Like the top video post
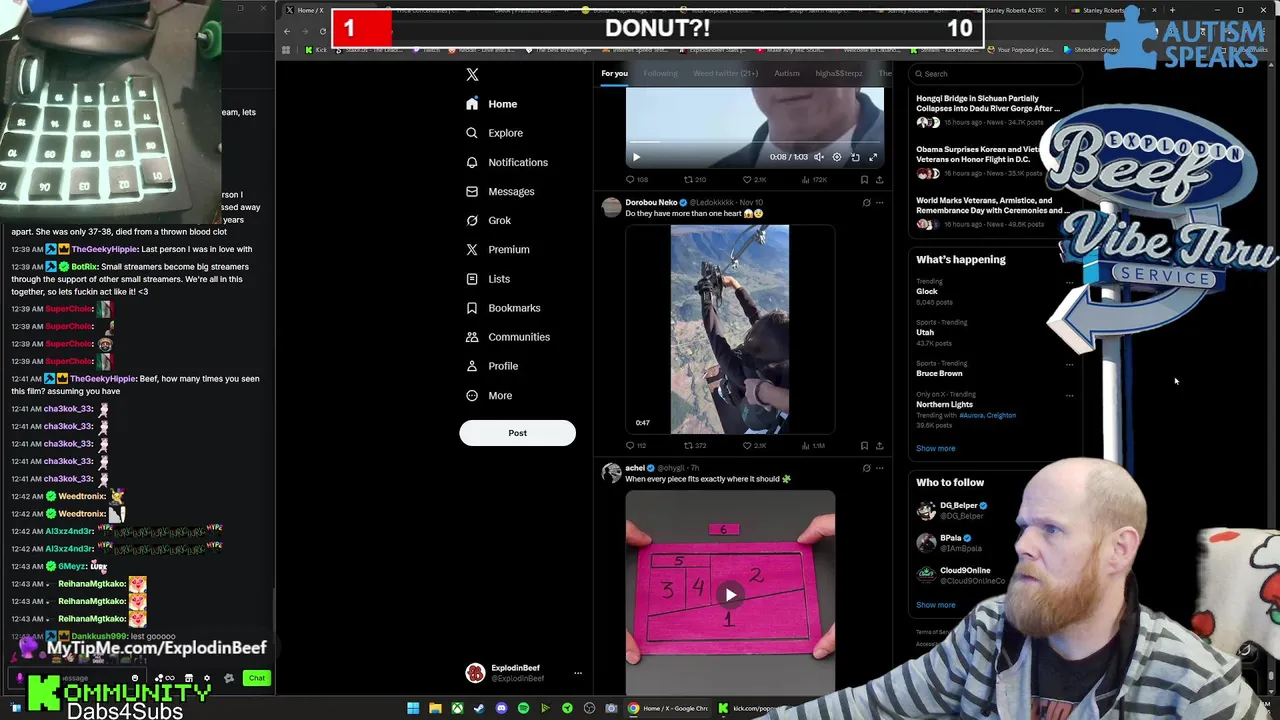 pos(754,180)
